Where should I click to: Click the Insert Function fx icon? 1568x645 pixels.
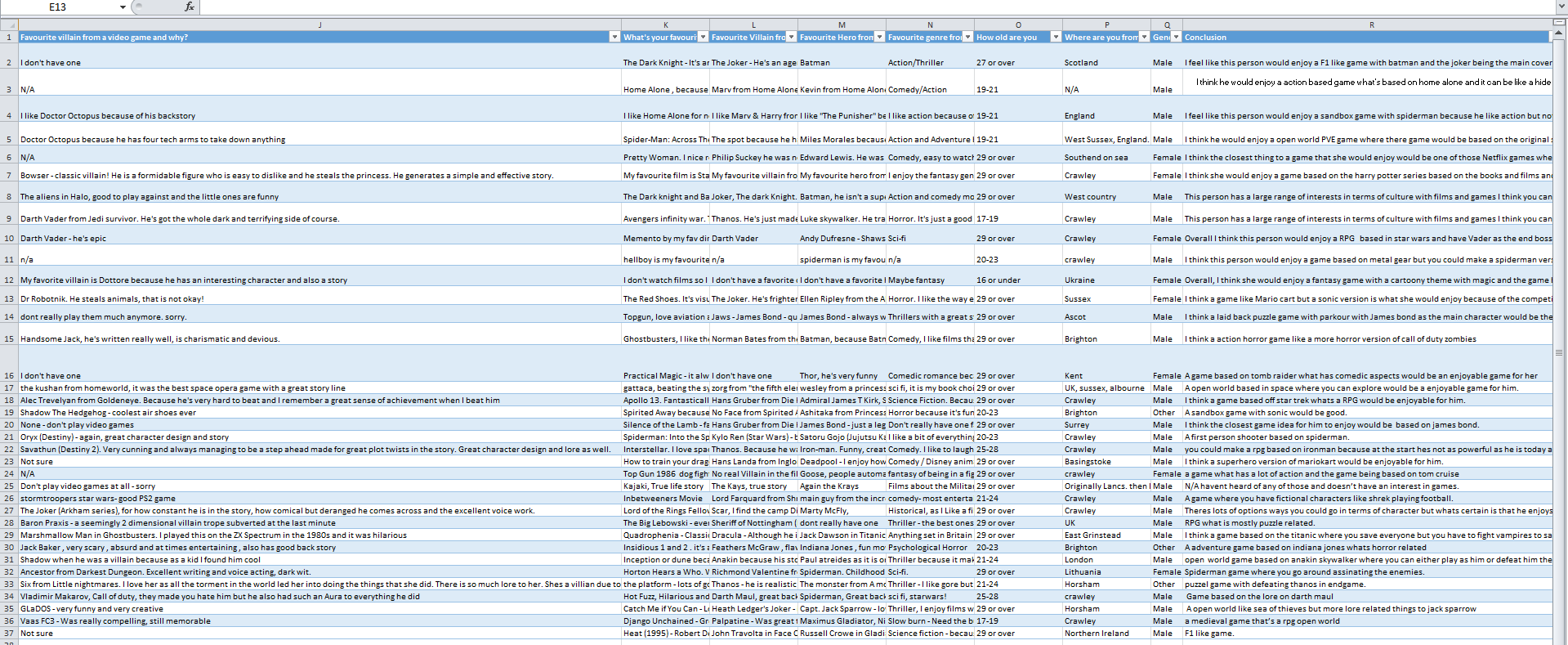(x=189, y=7)
